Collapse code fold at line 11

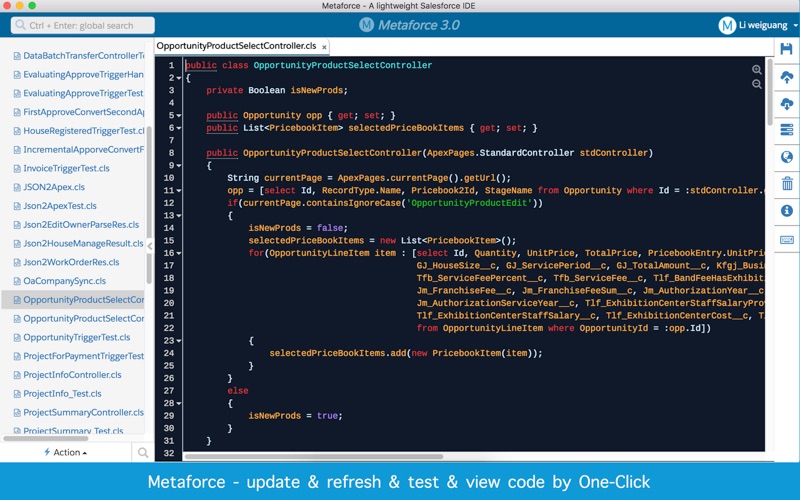(x=179, y=191)
